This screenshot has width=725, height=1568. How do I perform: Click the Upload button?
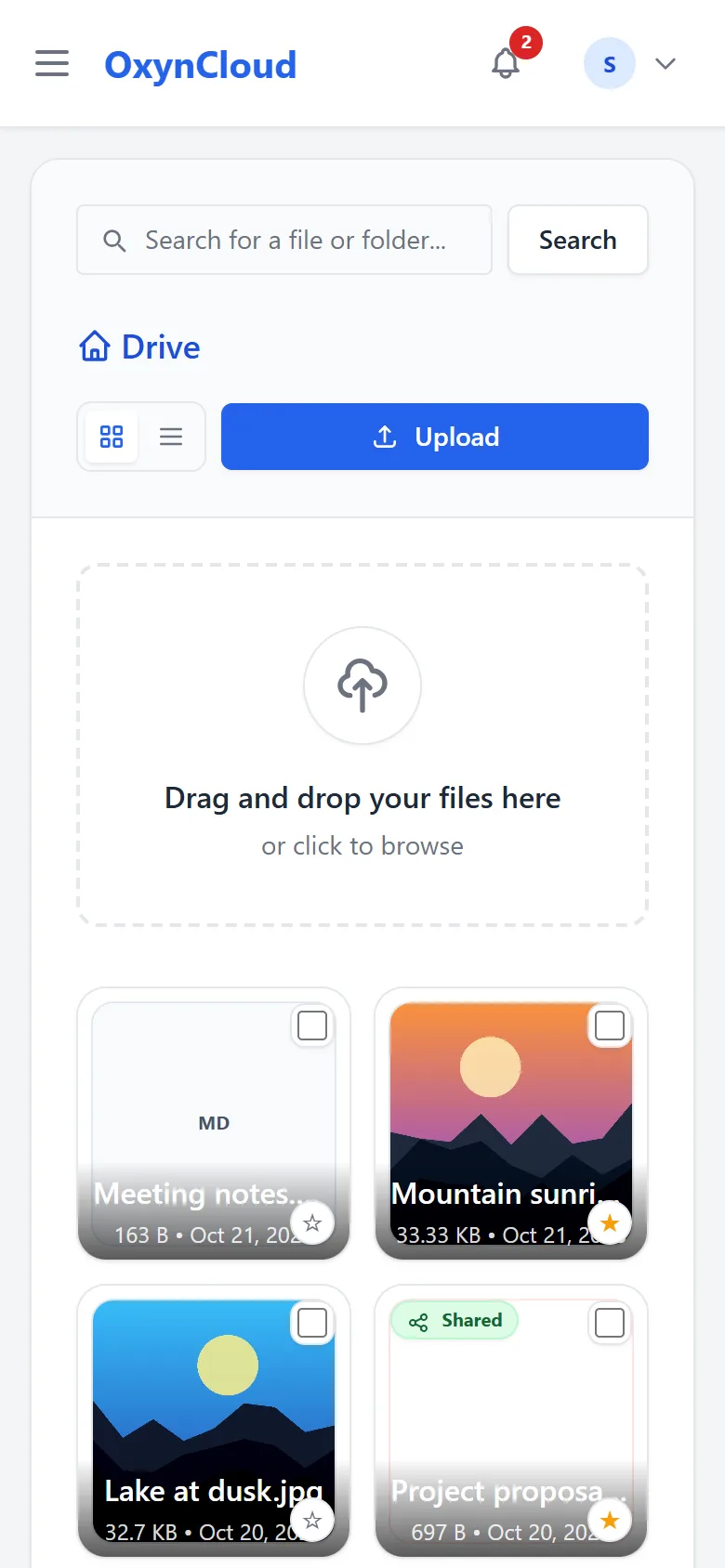435,437
